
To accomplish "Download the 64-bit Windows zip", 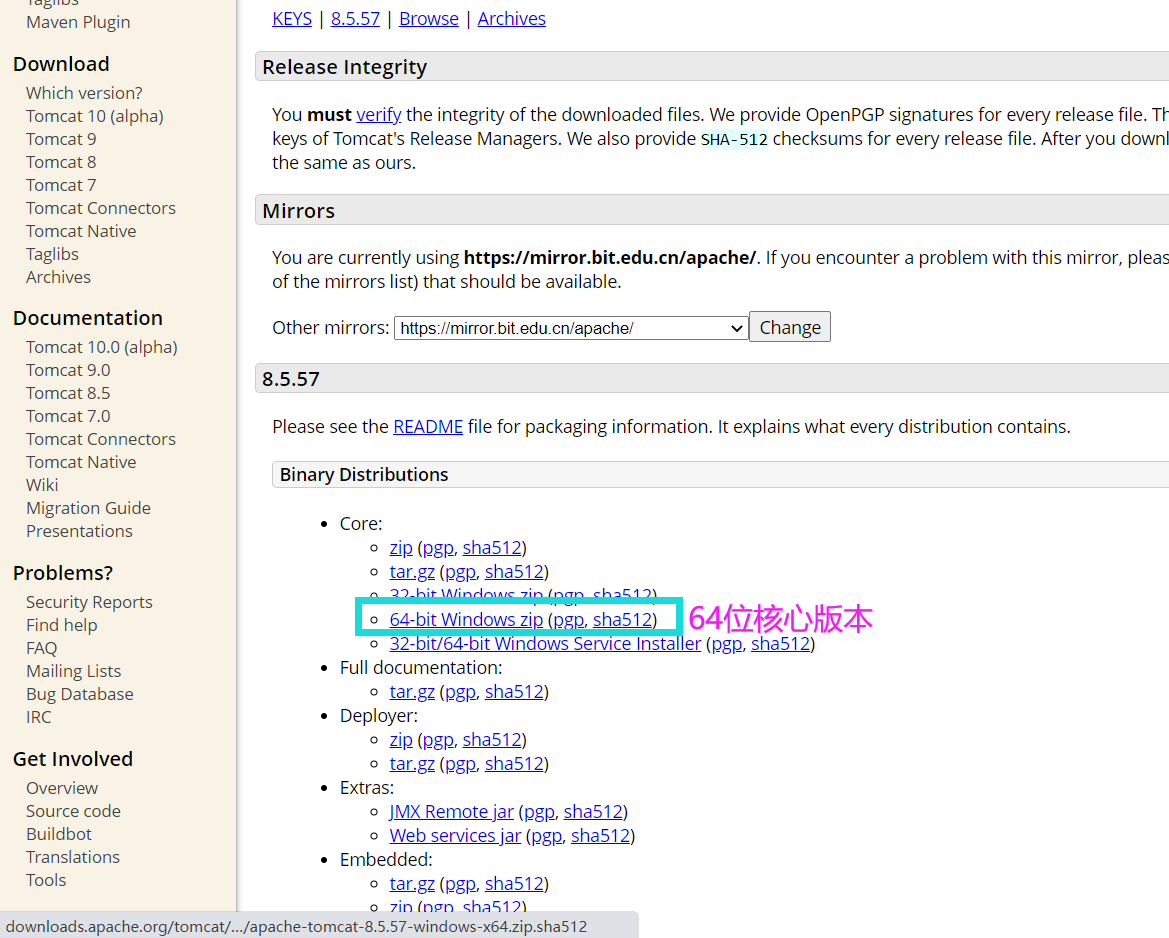I will click(466, 620).
